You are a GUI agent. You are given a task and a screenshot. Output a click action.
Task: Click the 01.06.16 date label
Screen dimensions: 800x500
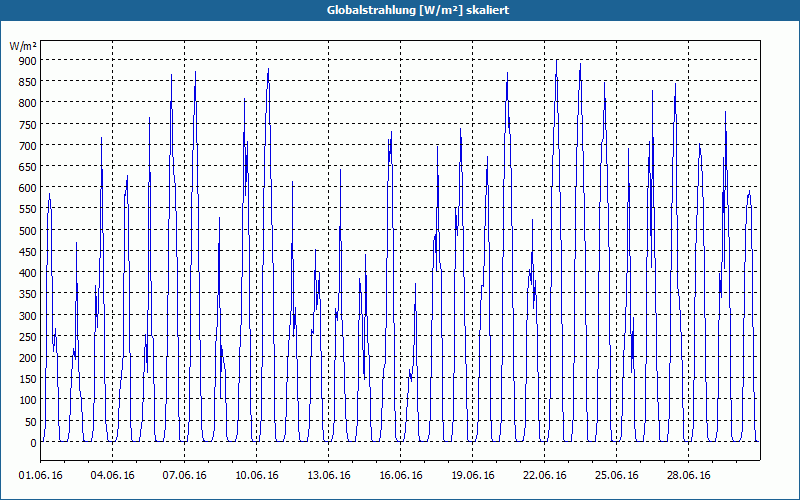coord(41,476)
